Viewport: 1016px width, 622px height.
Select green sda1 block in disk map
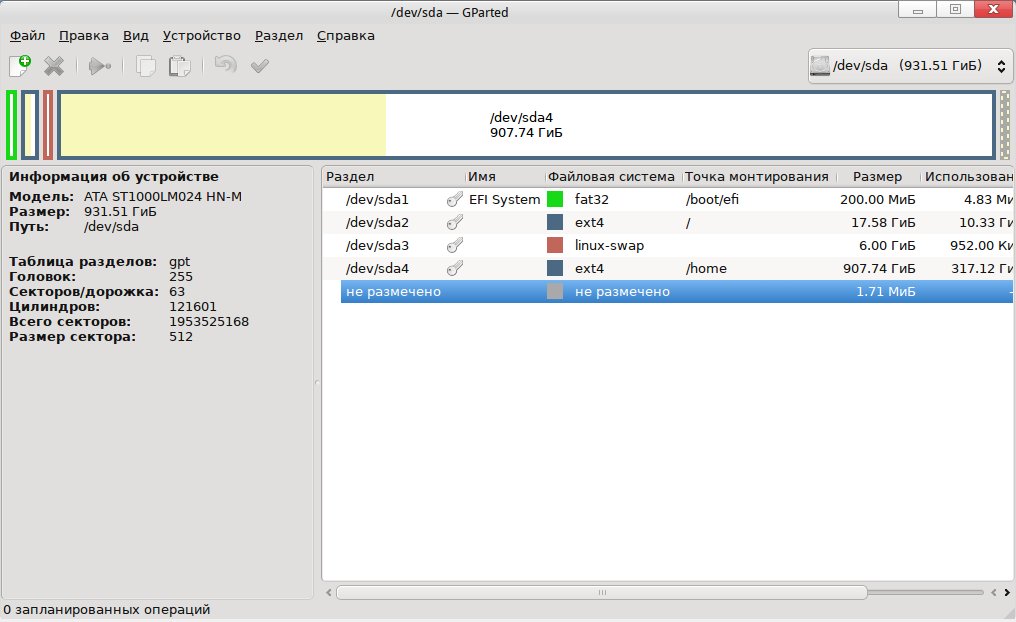click(12, 125)
